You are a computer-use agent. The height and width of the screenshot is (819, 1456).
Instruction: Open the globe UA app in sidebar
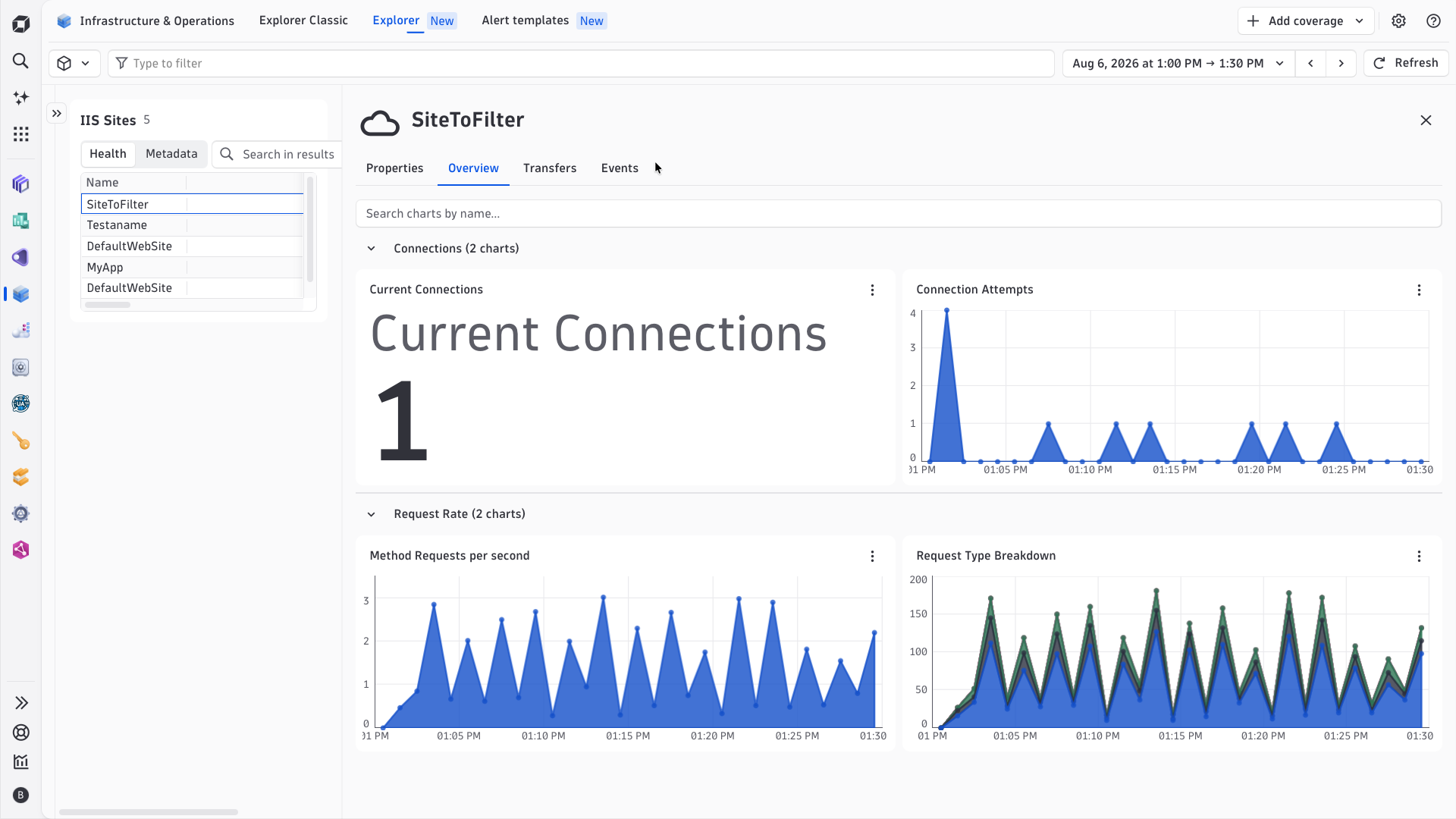coord(21,403)
